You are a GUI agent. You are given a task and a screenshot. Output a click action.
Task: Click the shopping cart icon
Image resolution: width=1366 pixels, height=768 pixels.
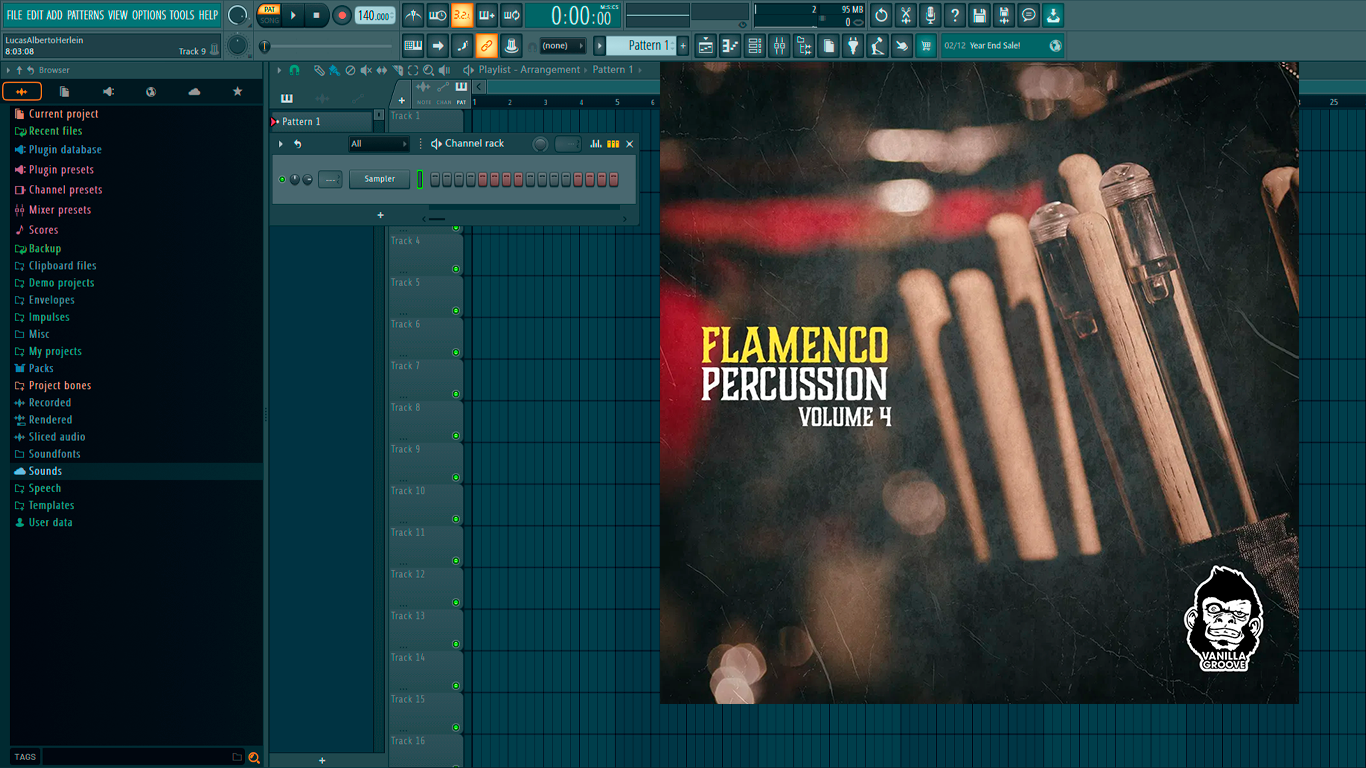tap(926, 45)
